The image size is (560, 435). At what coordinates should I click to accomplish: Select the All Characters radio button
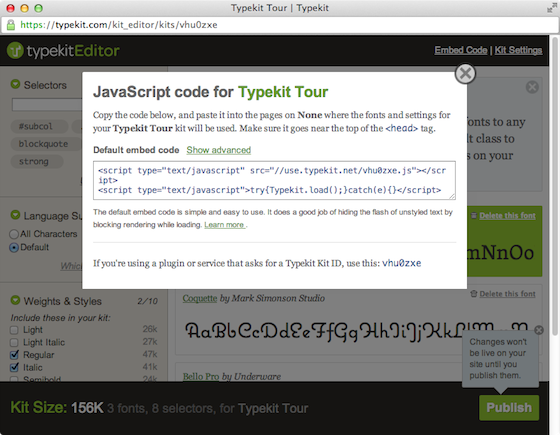14,234
